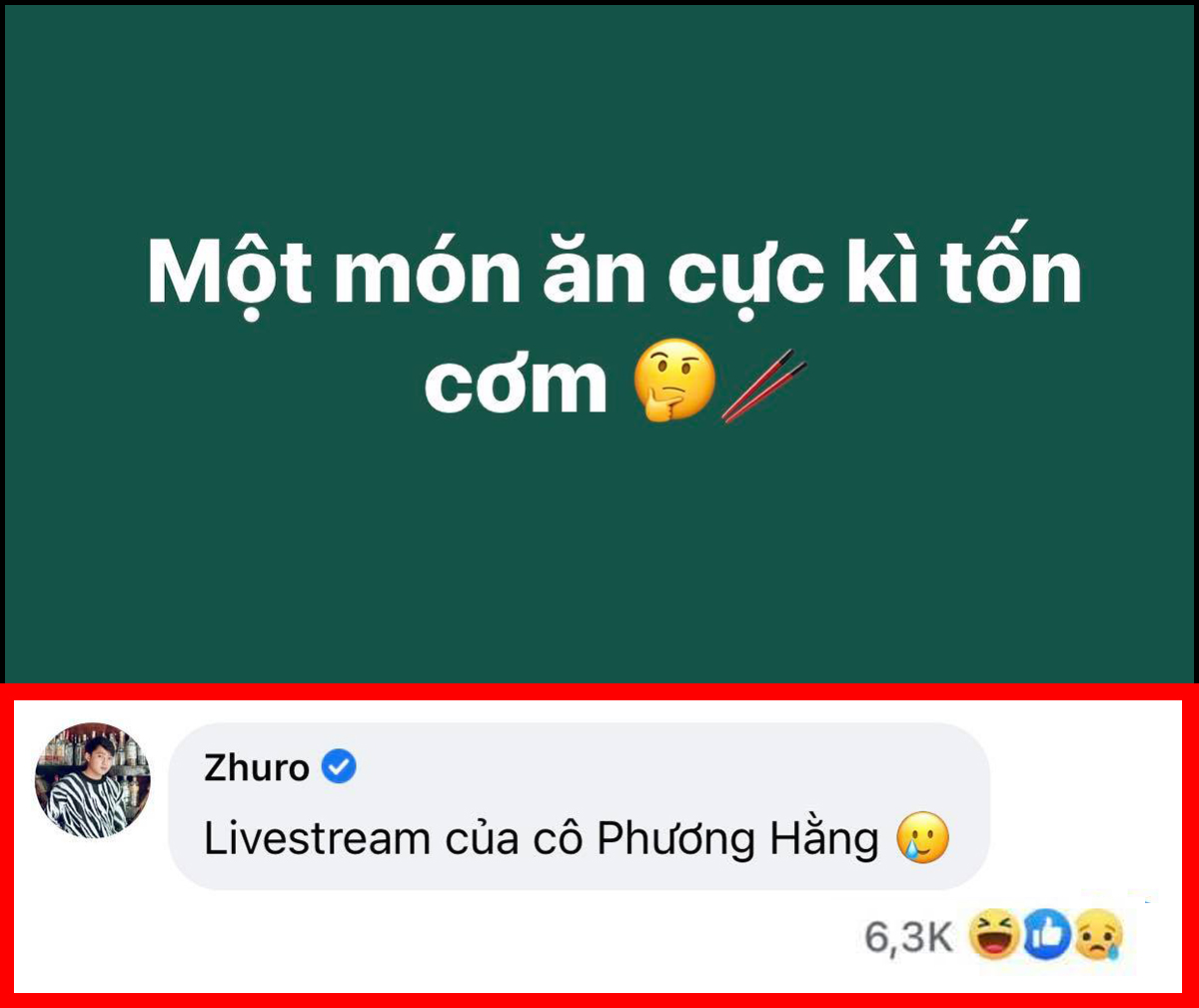Click the Zhuro username link
Screen dimensions: 1199x1008
pyautogui.click(x=257, y=767)
